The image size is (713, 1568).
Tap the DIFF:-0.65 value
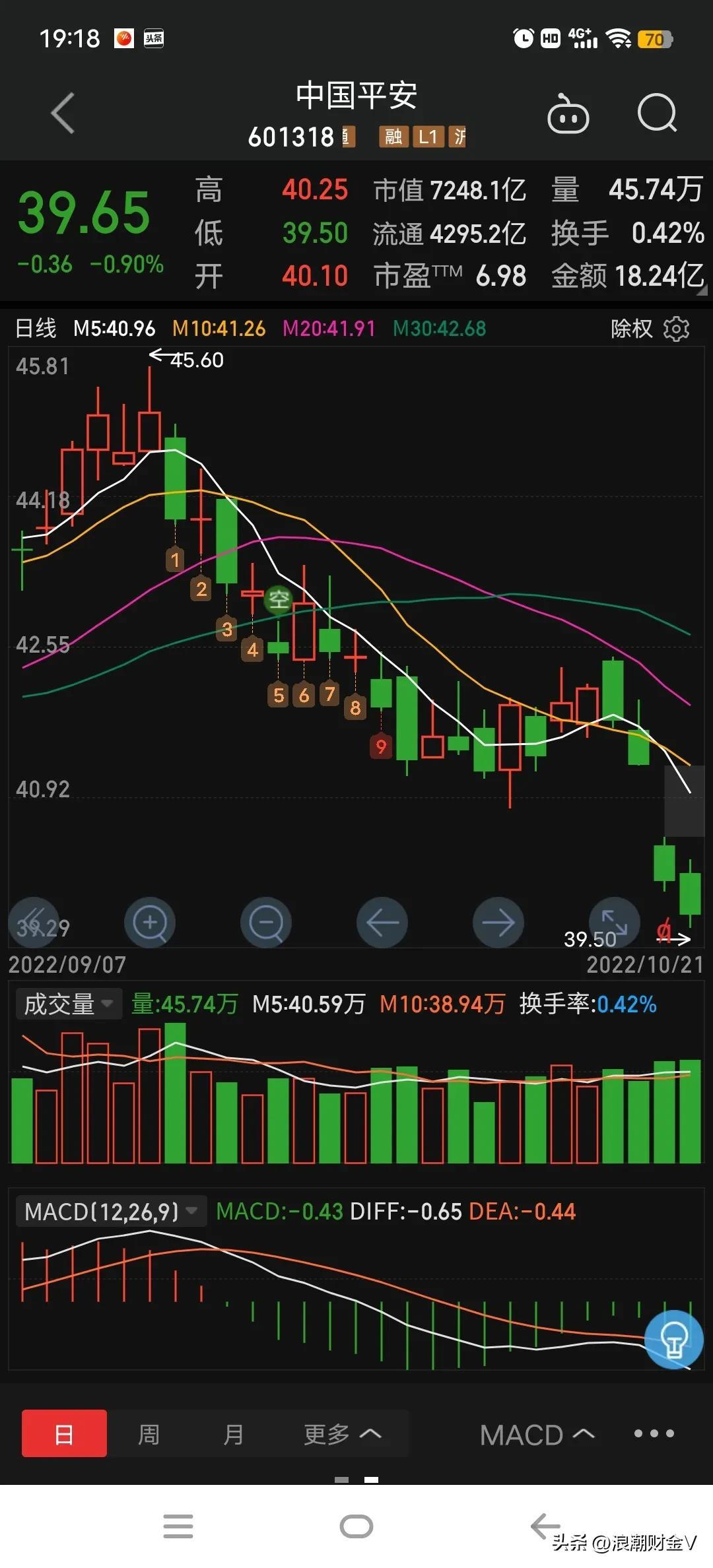(405, 1212)
